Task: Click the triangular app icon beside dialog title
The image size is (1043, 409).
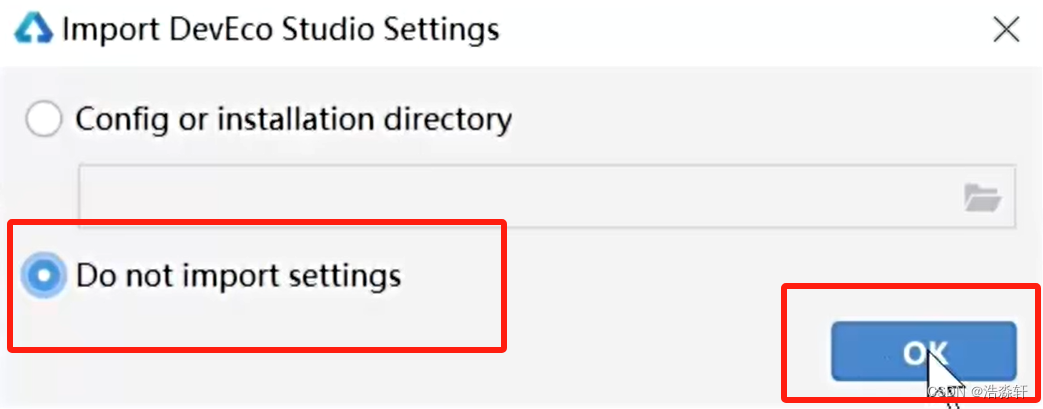Action: [33, 31]
